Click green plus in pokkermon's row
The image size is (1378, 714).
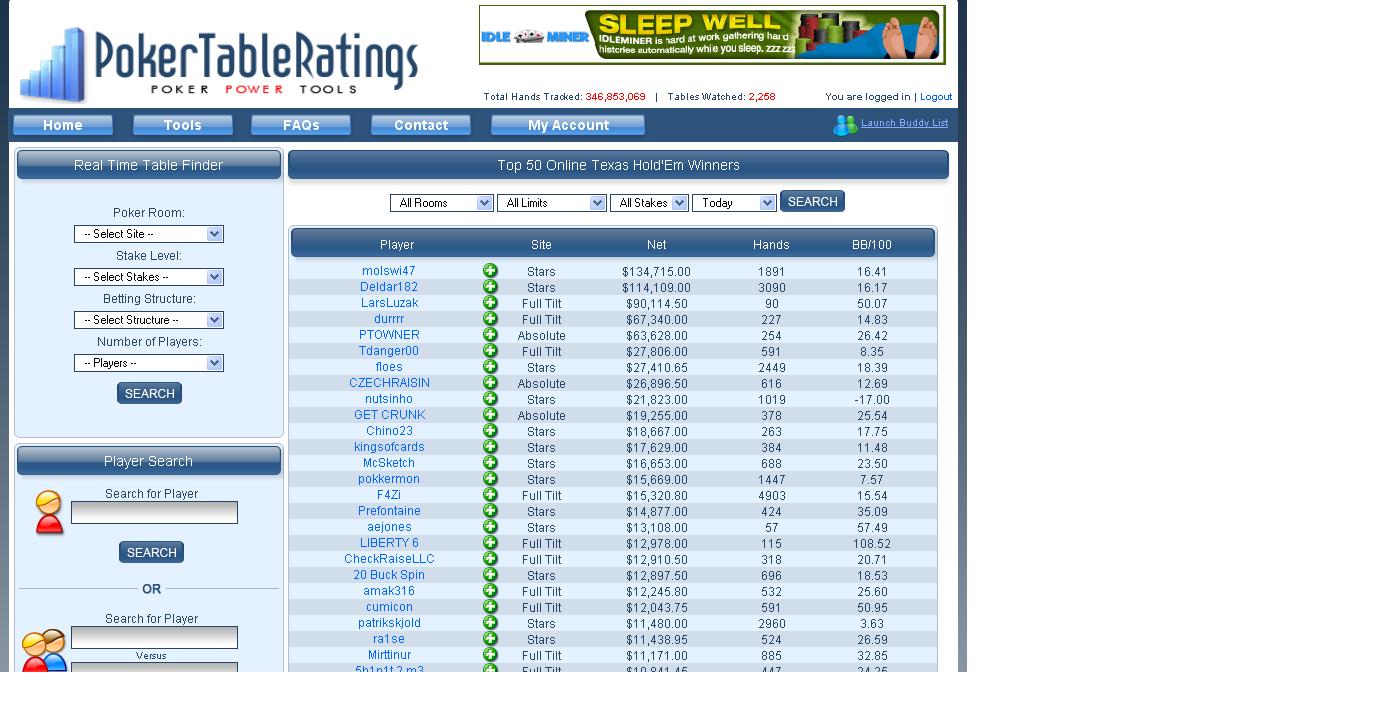[490, 479]
